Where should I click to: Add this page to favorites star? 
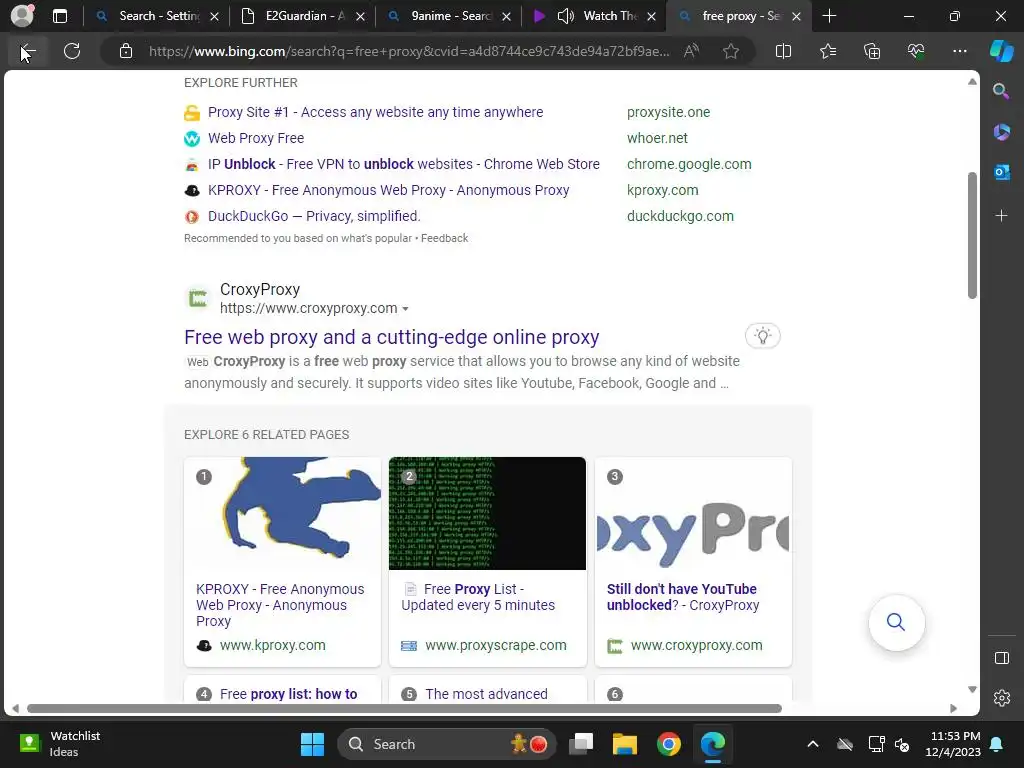731,51
